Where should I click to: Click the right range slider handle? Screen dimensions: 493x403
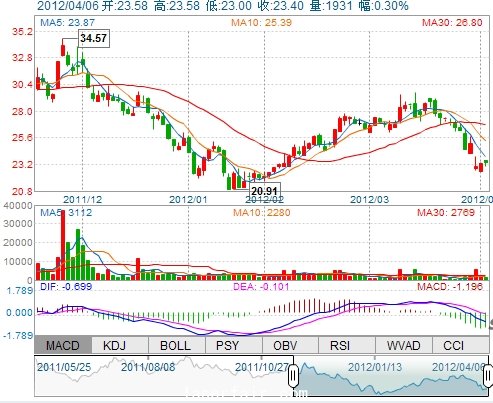488,376
